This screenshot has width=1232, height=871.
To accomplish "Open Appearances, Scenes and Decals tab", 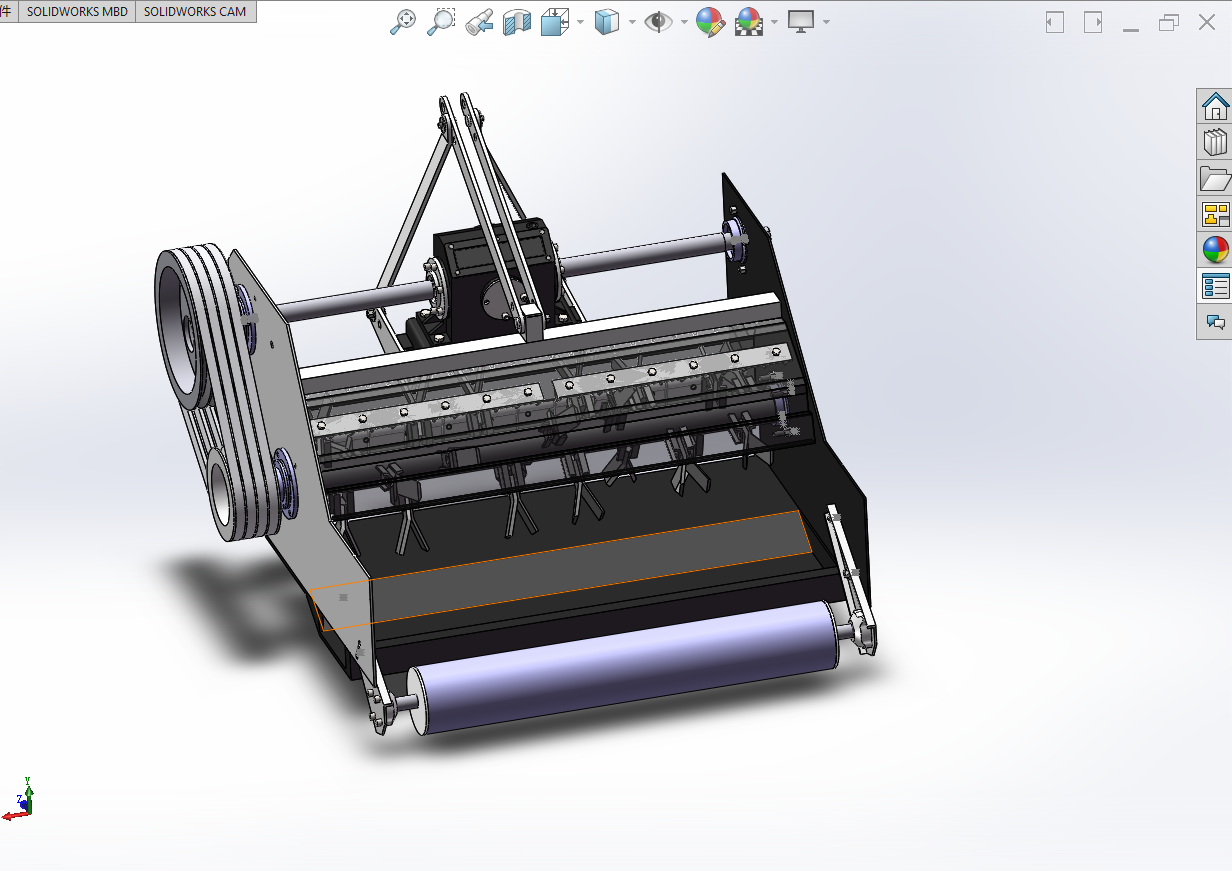I will pyautogui.click(x=1215, y=250).
